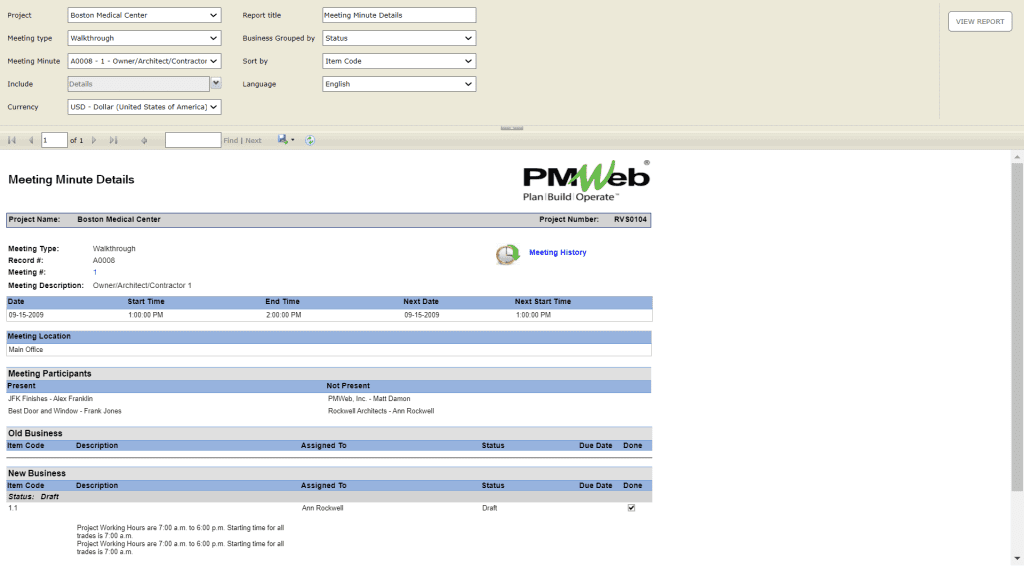Click 'Owner/Architect/Contractor 1' description text
1024x576 pixels.
click(142, 285)
